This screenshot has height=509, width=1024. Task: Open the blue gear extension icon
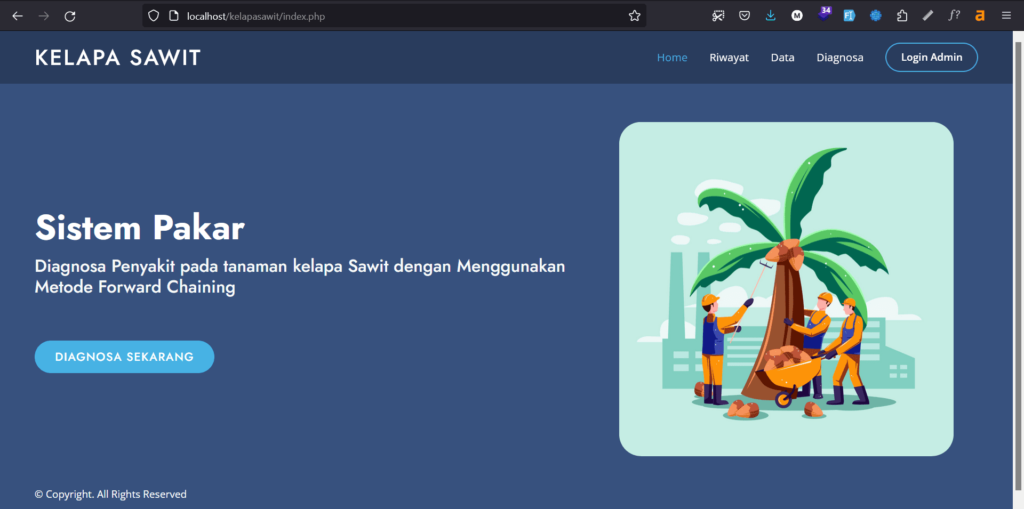876,16
